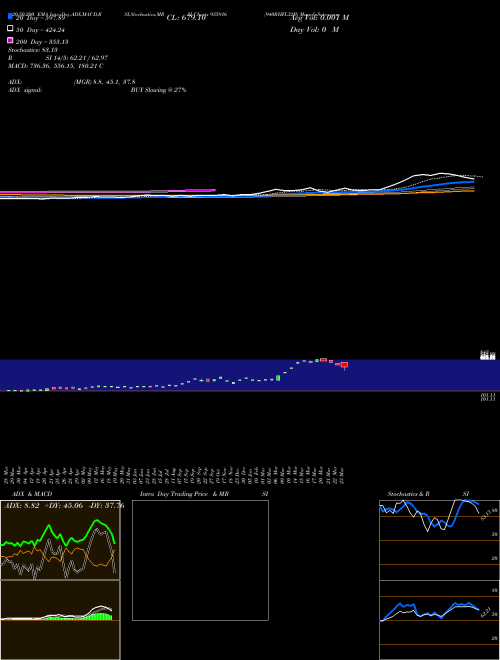This screenshot has height=660, width=500.
Task: Click the 'MACD:' values line
Action: tap(56, 66)
